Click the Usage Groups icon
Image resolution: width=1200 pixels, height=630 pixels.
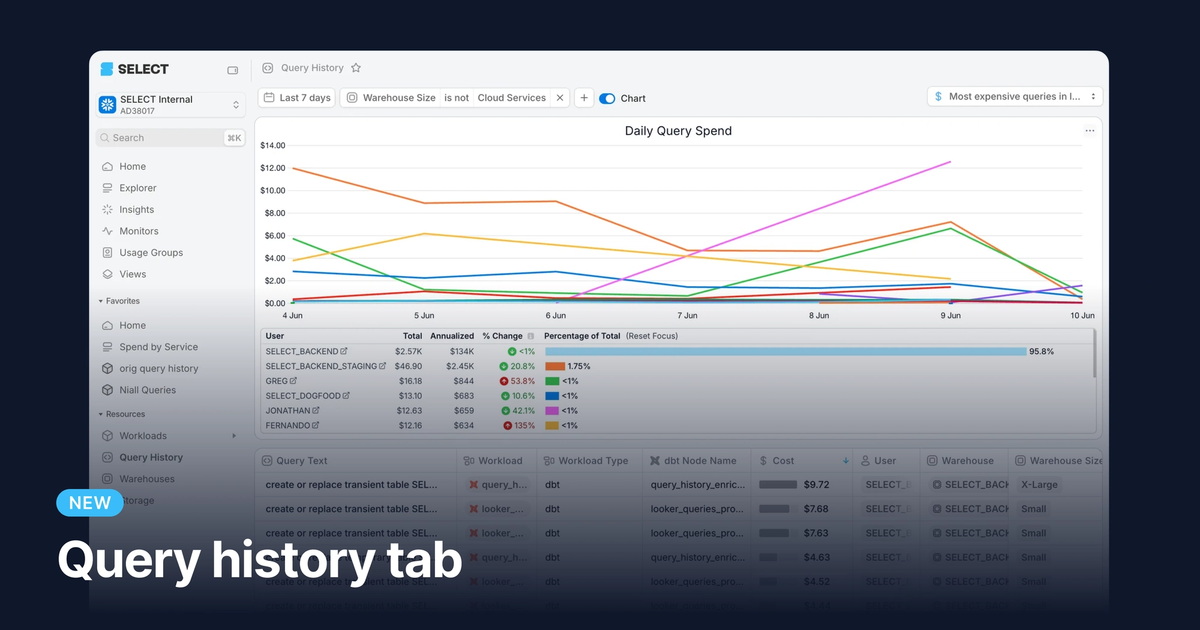tap(107, 252)
